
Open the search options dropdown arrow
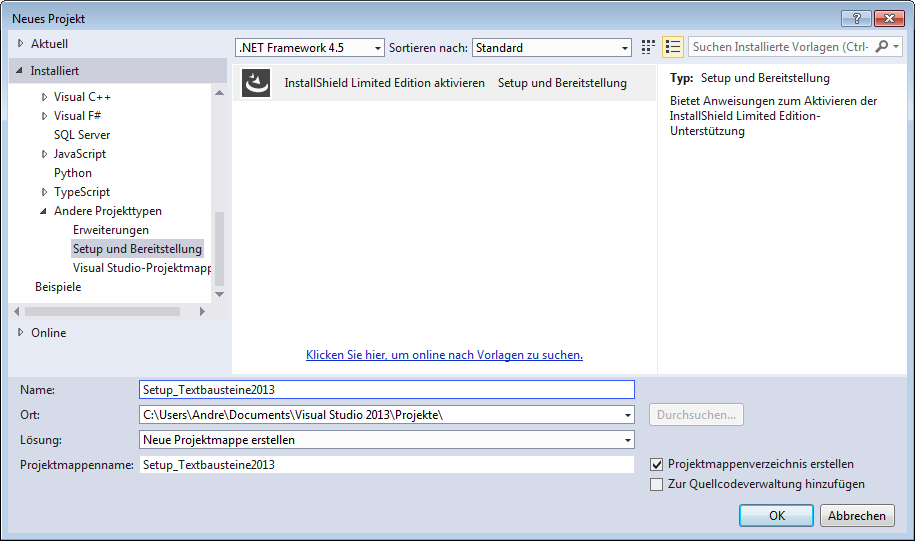pyautogui.click(x=896, y=47)
